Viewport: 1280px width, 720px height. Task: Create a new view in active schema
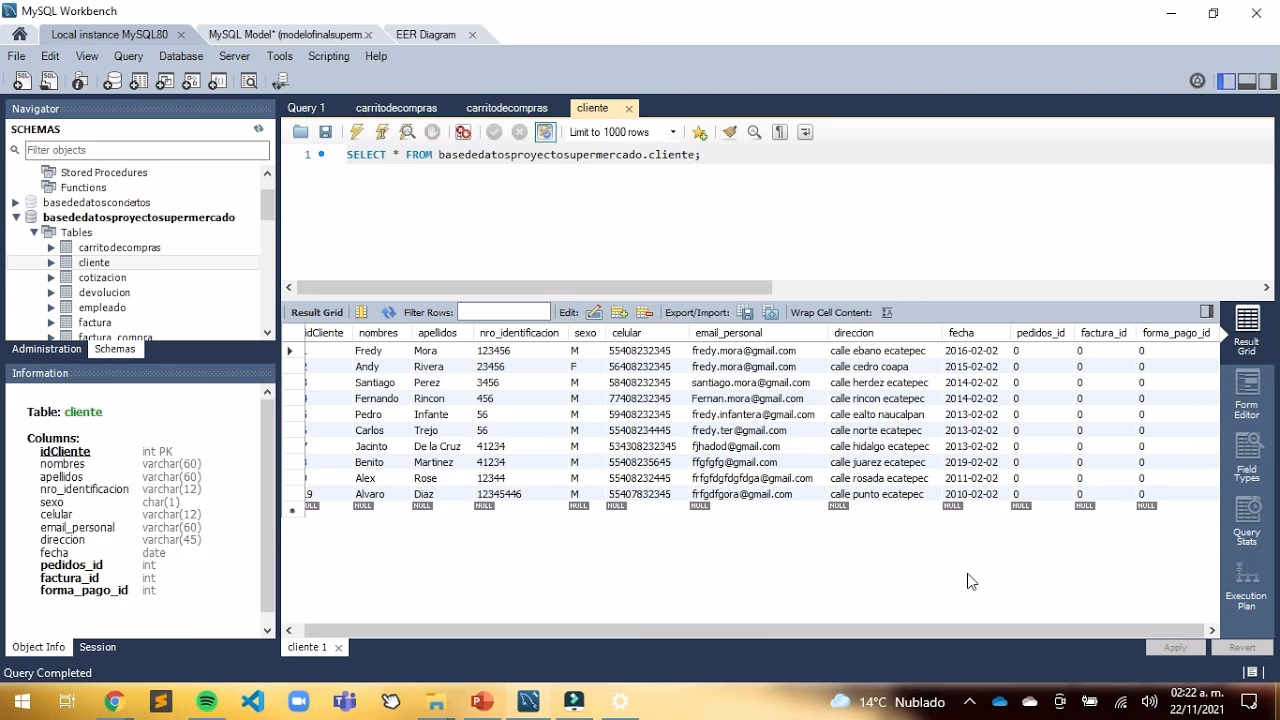[x=164, y=82]
